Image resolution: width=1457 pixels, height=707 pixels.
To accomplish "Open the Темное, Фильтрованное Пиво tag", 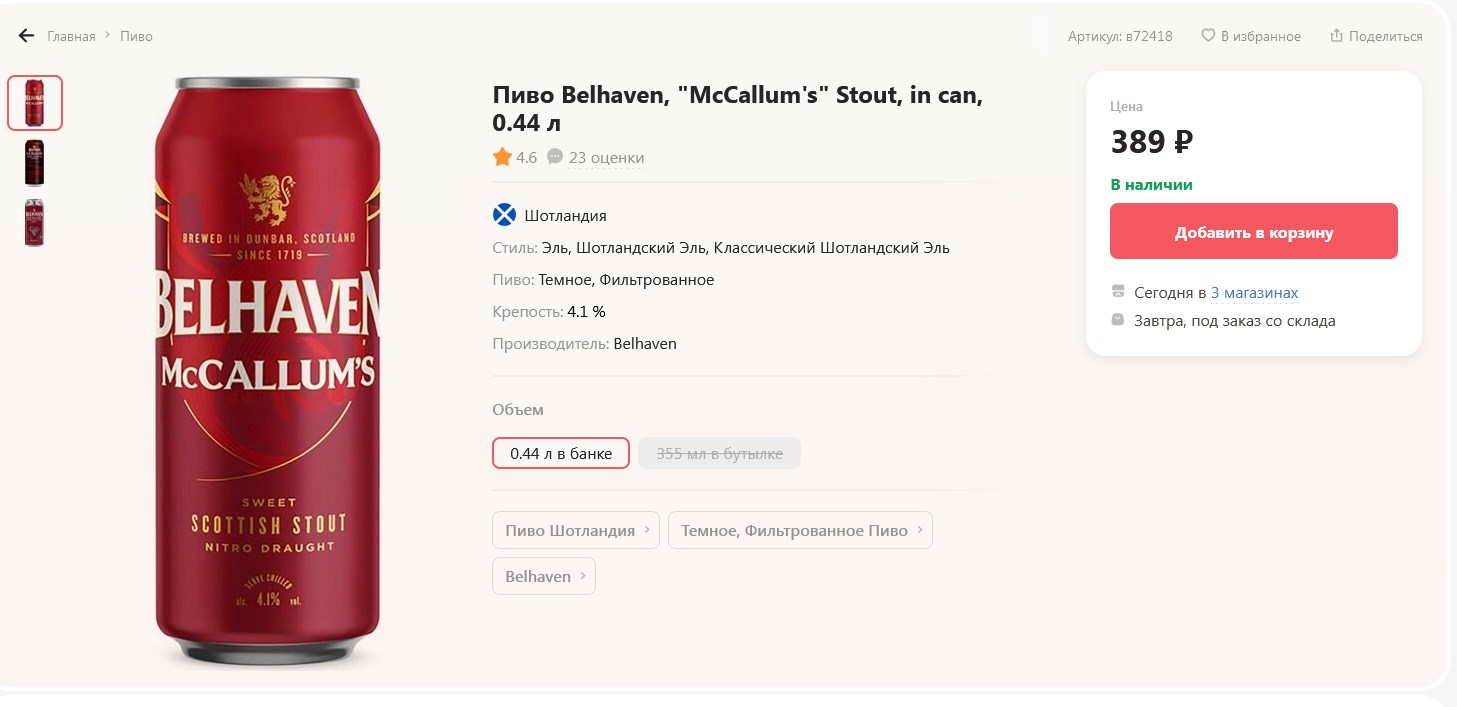I will point(799,530).
